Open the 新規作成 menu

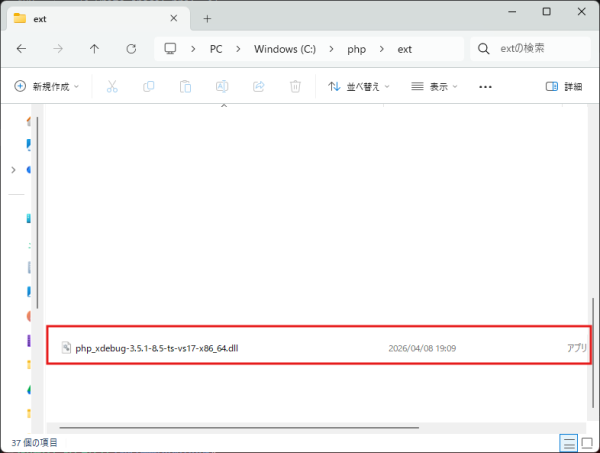tap(46, 86)
